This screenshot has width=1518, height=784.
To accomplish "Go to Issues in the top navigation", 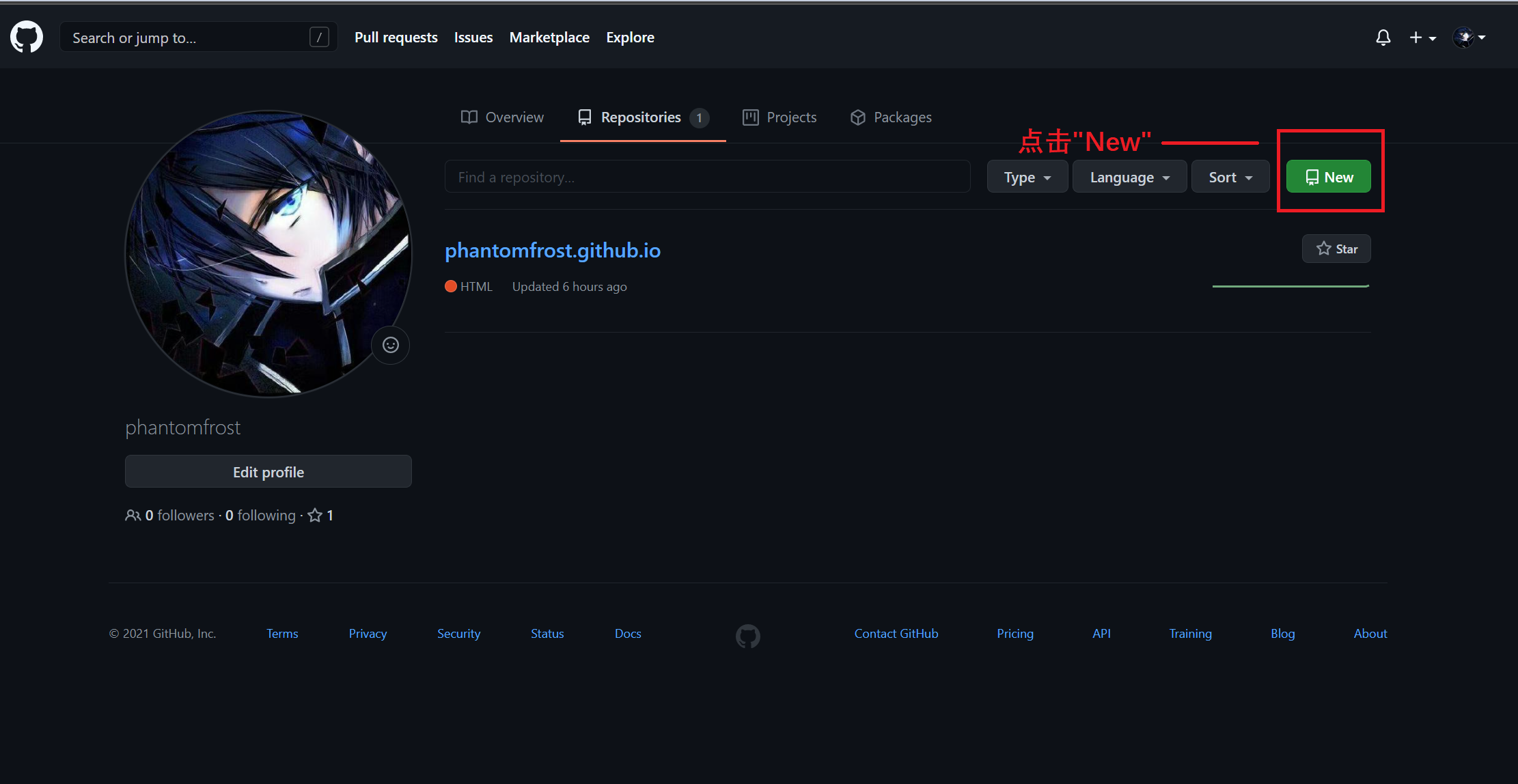I will 473,38.
